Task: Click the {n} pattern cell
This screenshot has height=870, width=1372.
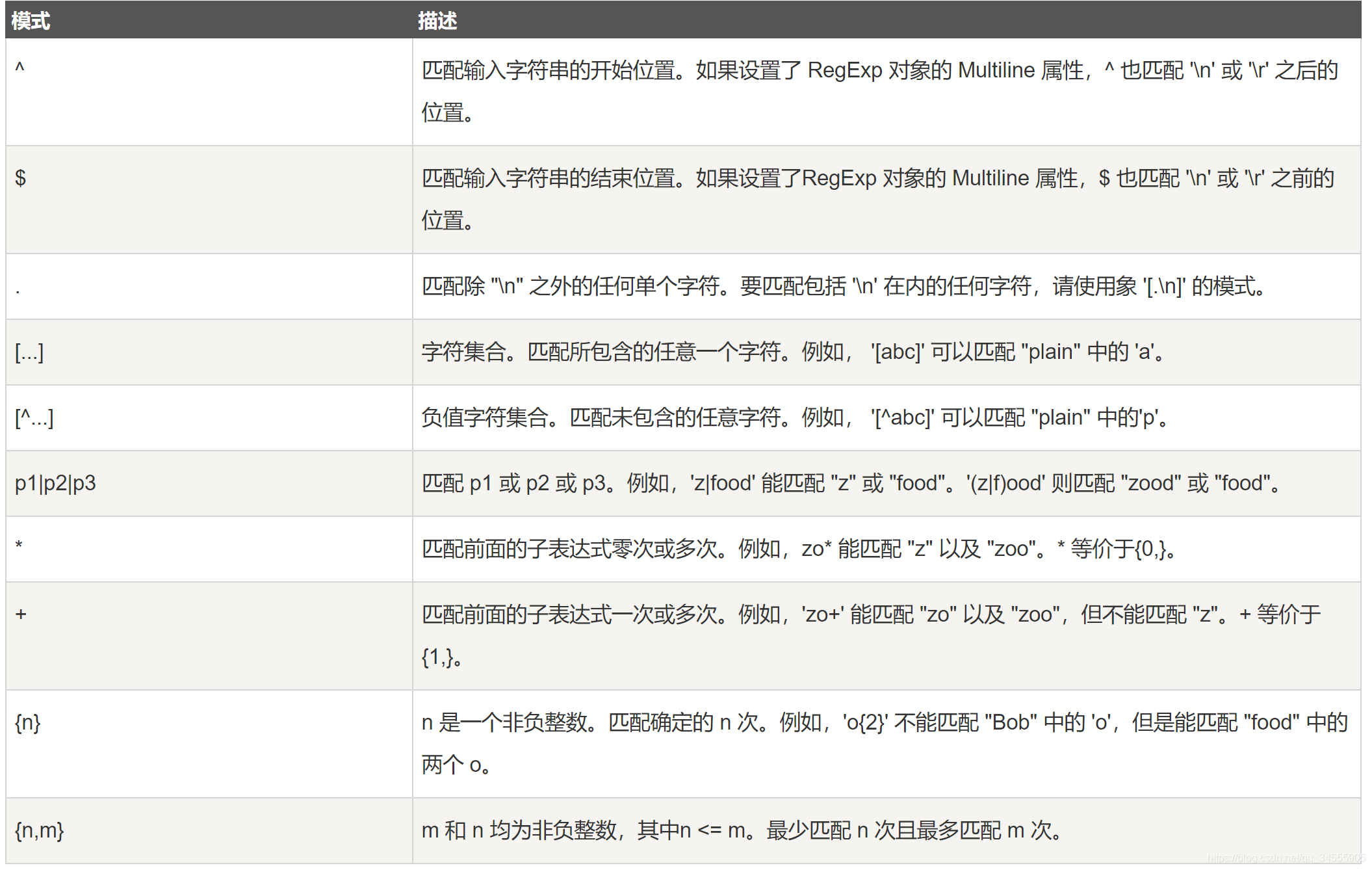Action: click(x=28, y=722)
